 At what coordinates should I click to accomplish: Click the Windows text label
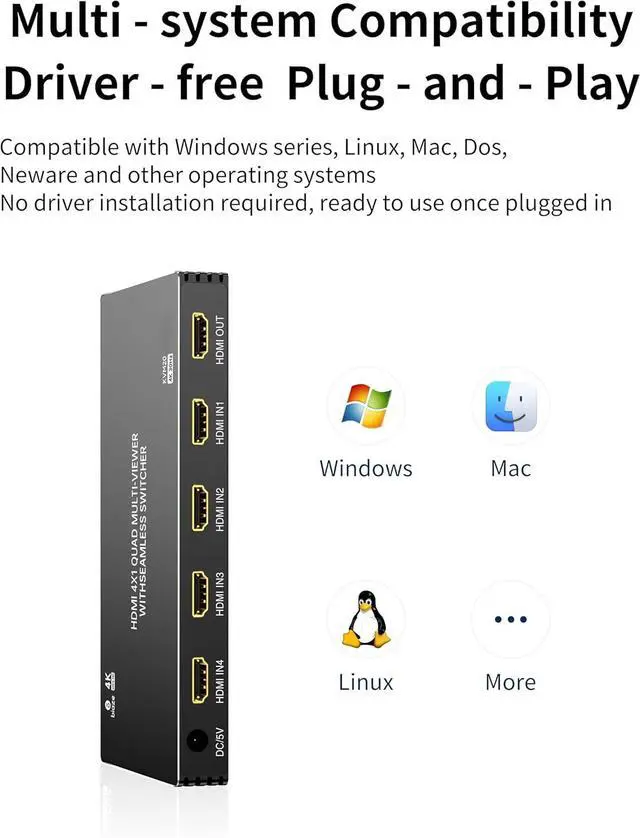coord(366,469)
